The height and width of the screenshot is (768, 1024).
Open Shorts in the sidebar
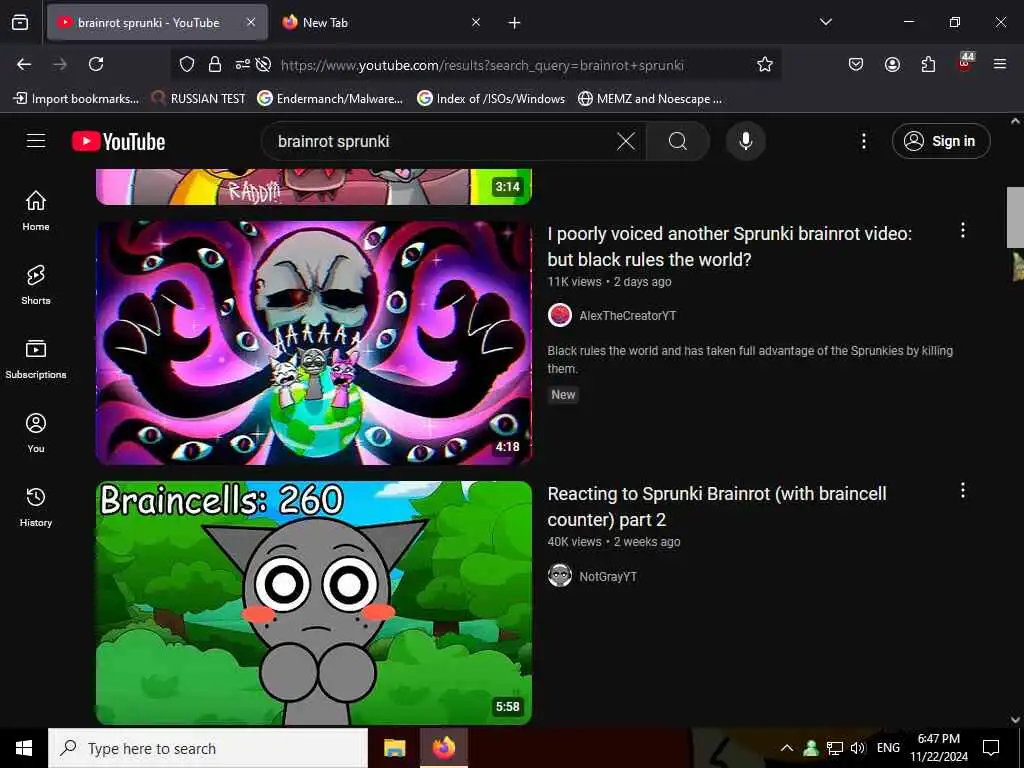[36, 285]
